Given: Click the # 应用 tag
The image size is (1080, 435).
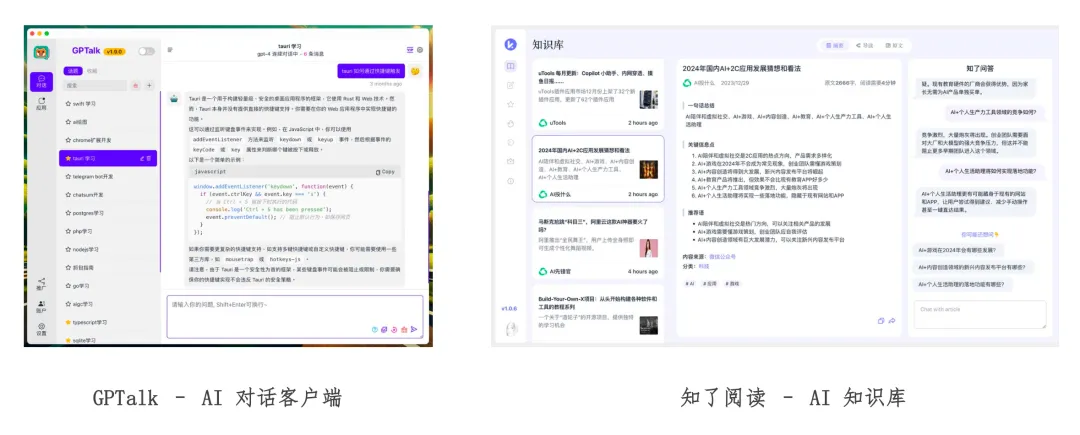Looking at the screenshot, I should pyautogui.click(x=710, y=284).
